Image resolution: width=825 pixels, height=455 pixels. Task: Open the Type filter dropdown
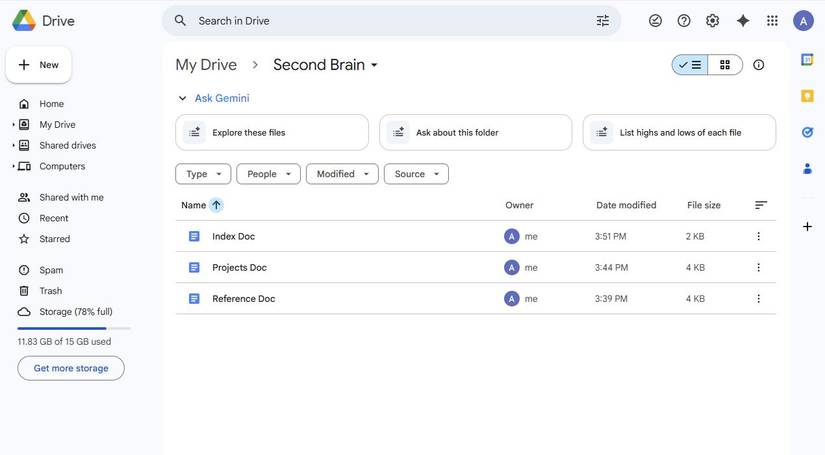coord(203,174)
